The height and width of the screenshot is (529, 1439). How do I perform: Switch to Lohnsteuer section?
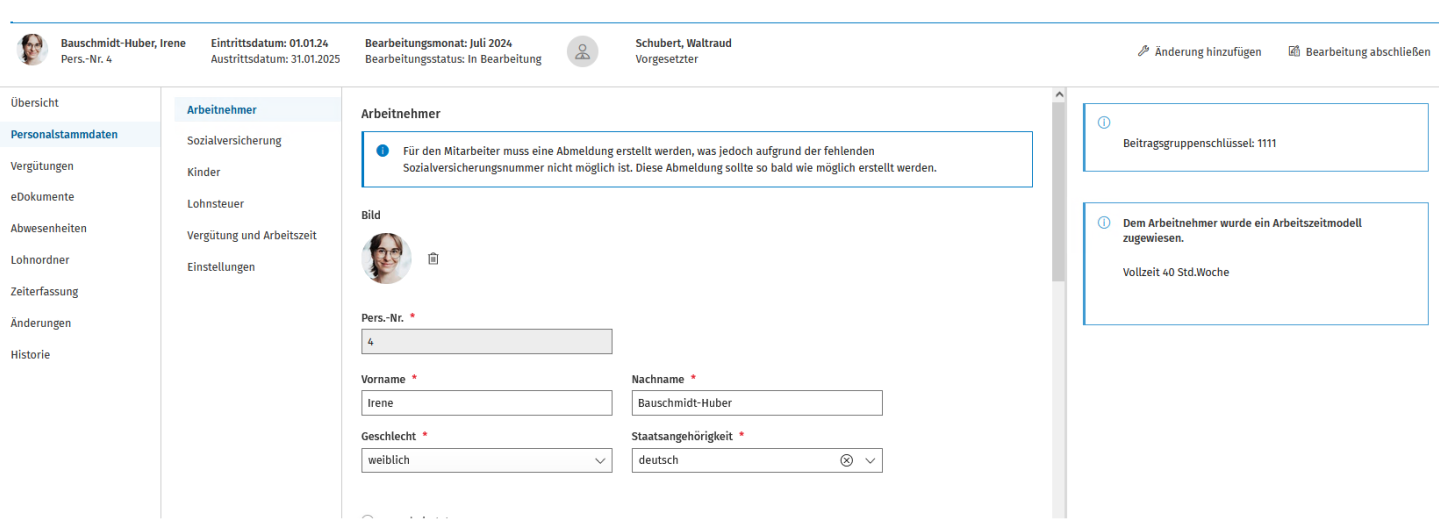tap(216, 204)
